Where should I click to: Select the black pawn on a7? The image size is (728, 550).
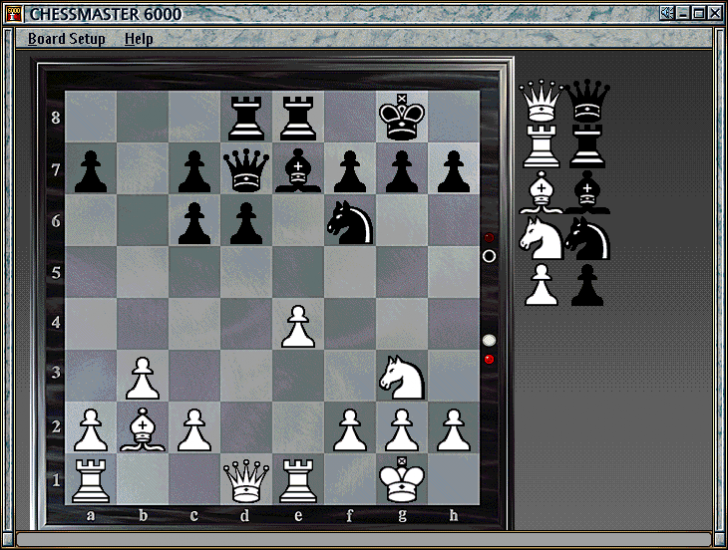pyautogui.click(x=91, y=171)
